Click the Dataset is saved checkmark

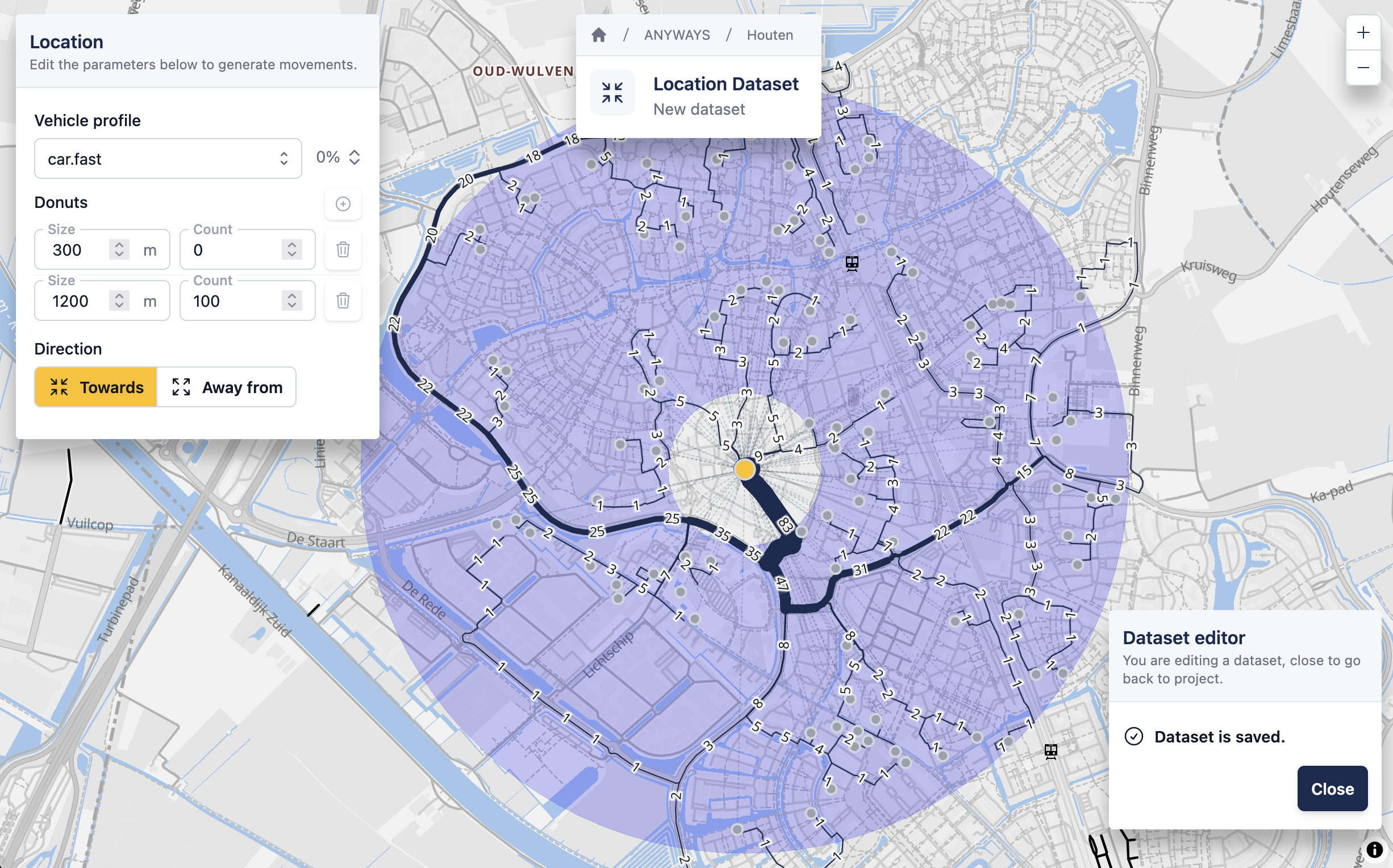pos(1133,737)
